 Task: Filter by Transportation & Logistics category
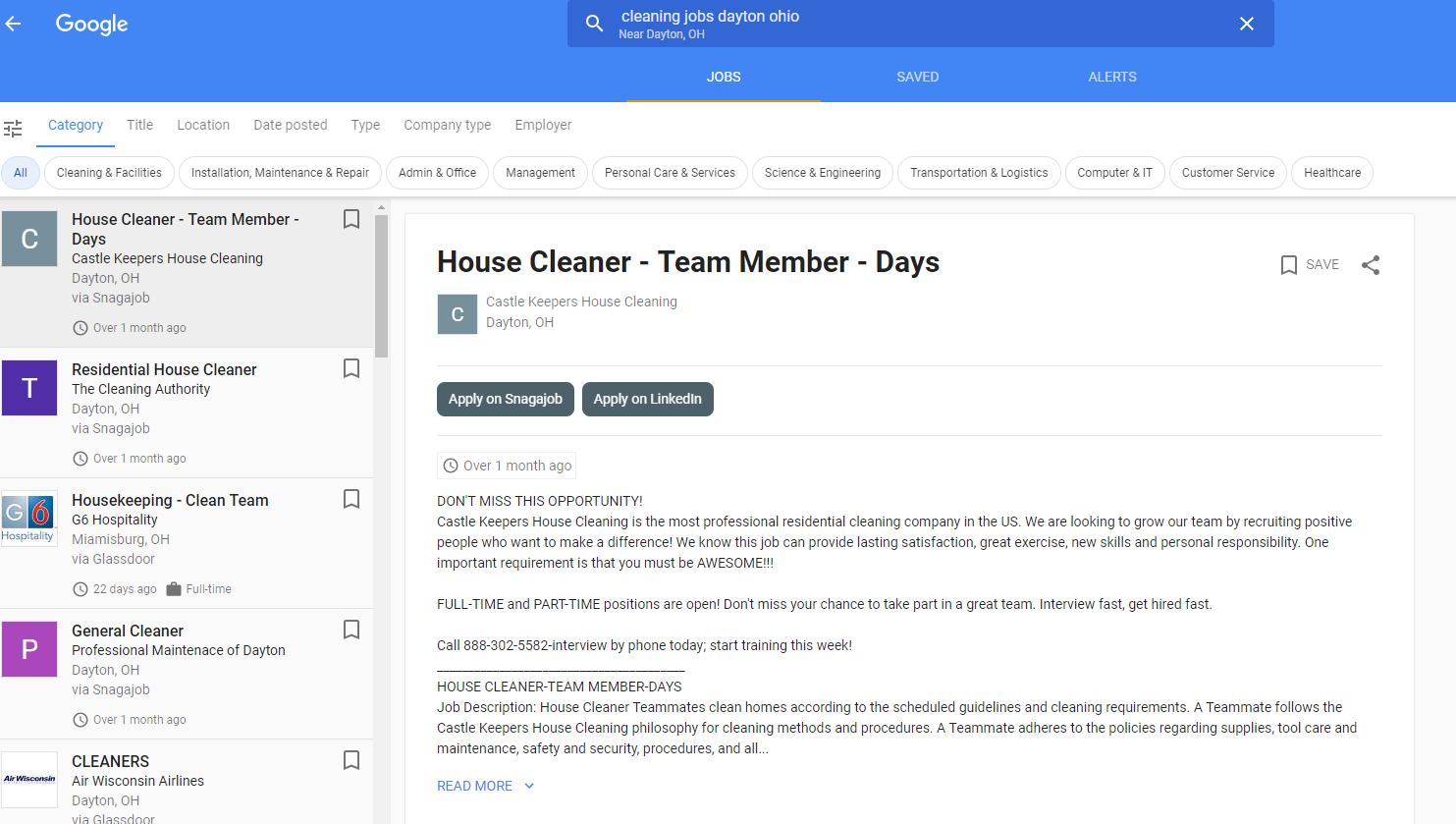click(x=979, y=173)
